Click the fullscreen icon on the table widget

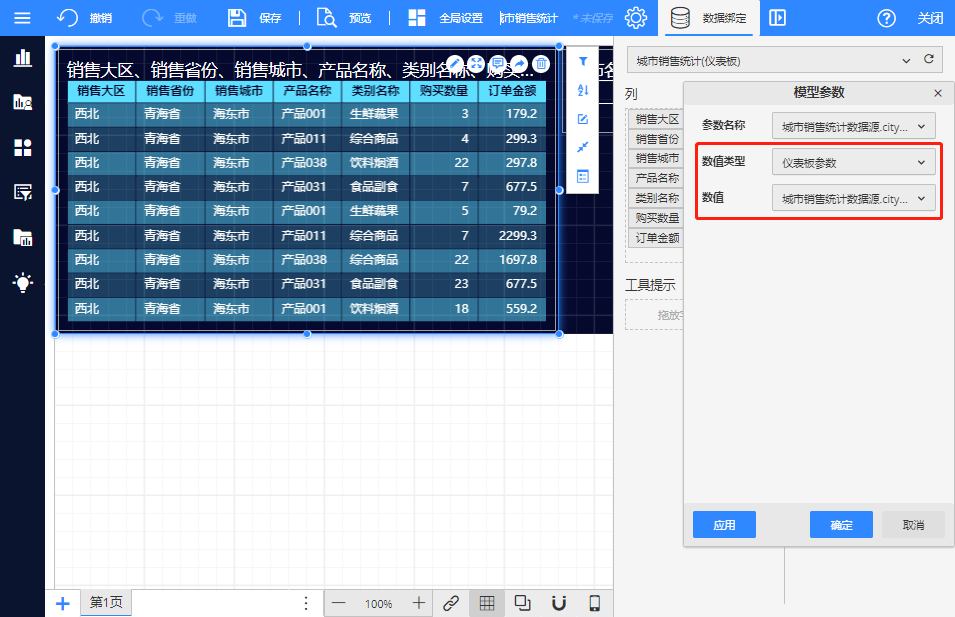476,64
